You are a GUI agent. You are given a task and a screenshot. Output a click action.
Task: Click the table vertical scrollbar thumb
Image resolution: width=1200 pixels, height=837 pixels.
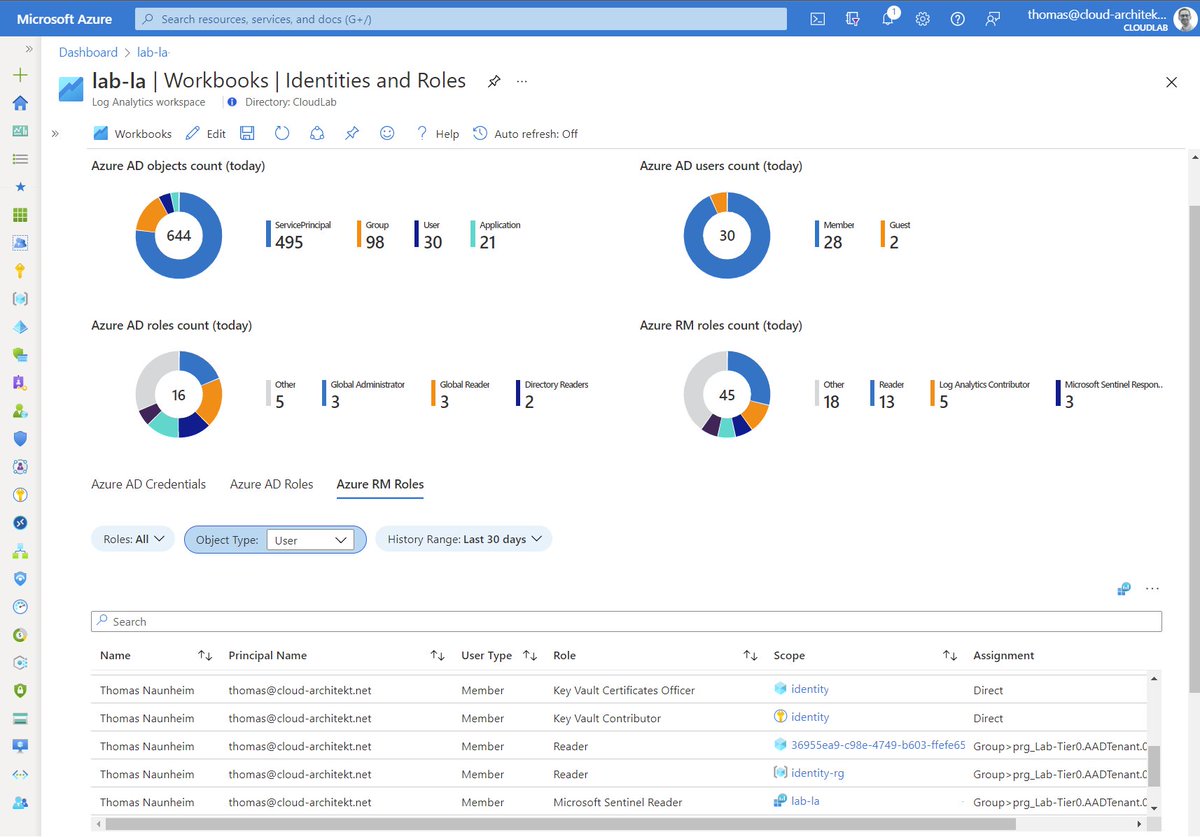tap(1154, 766)
